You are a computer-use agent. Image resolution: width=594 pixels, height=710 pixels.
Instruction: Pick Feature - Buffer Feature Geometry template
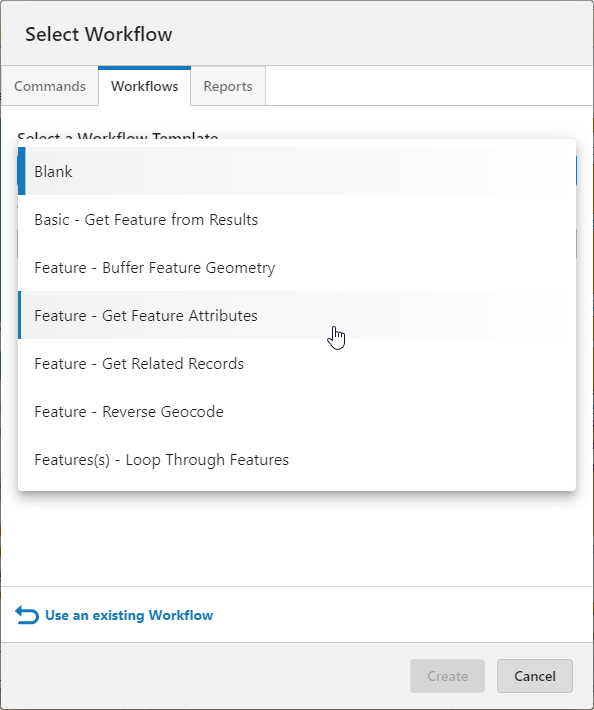click(297, 268)
